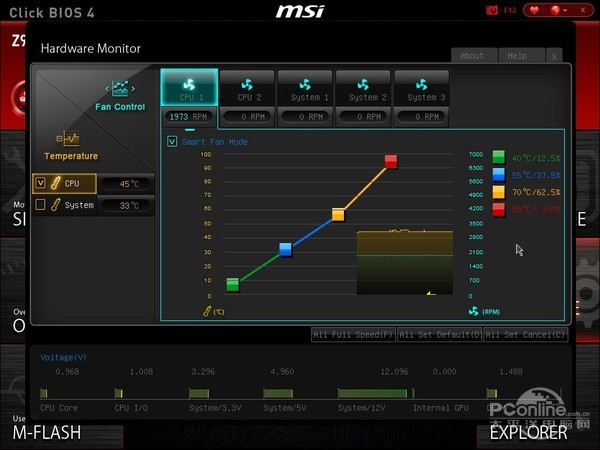Select the CPU 1 fan tab
This screenshot has width=600, height=450.
click(189, 88)
